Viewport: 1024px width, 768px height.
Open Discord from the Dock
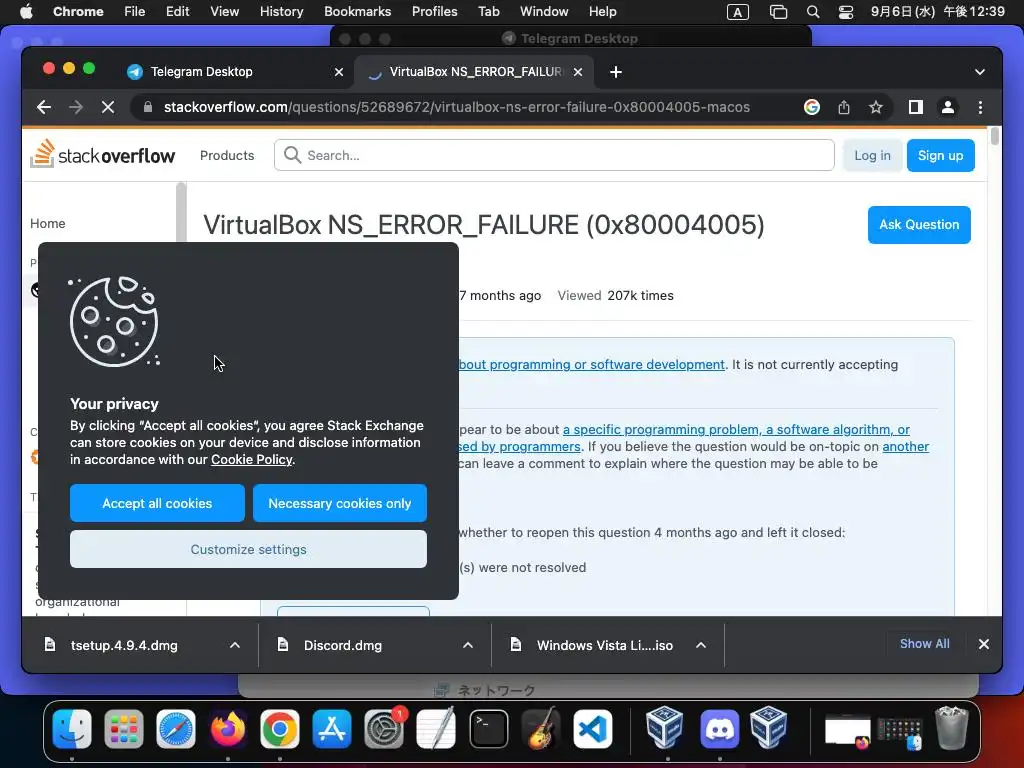pos(720,729)
